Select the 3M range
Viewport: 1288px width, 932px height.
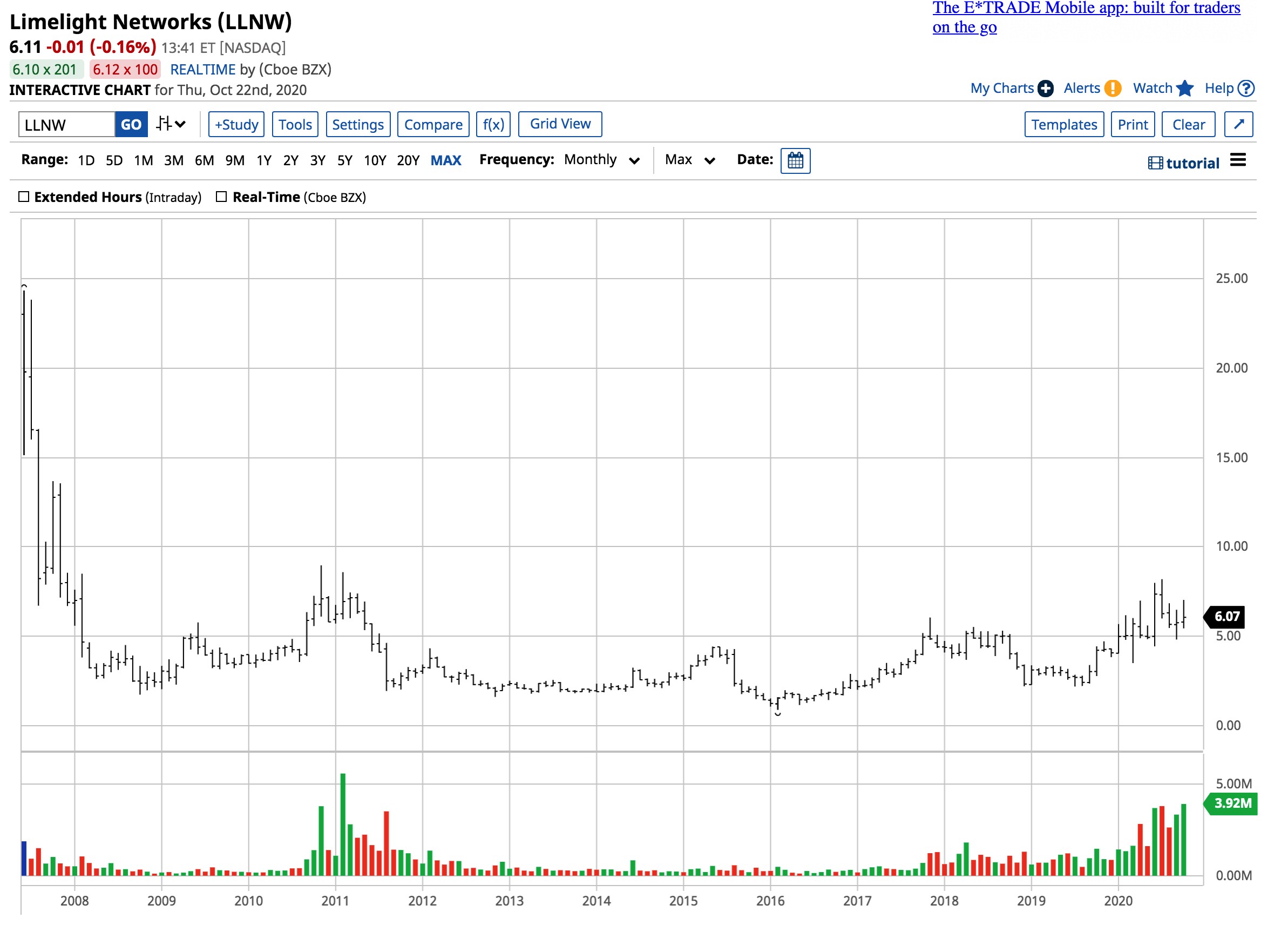pos(174,161)
